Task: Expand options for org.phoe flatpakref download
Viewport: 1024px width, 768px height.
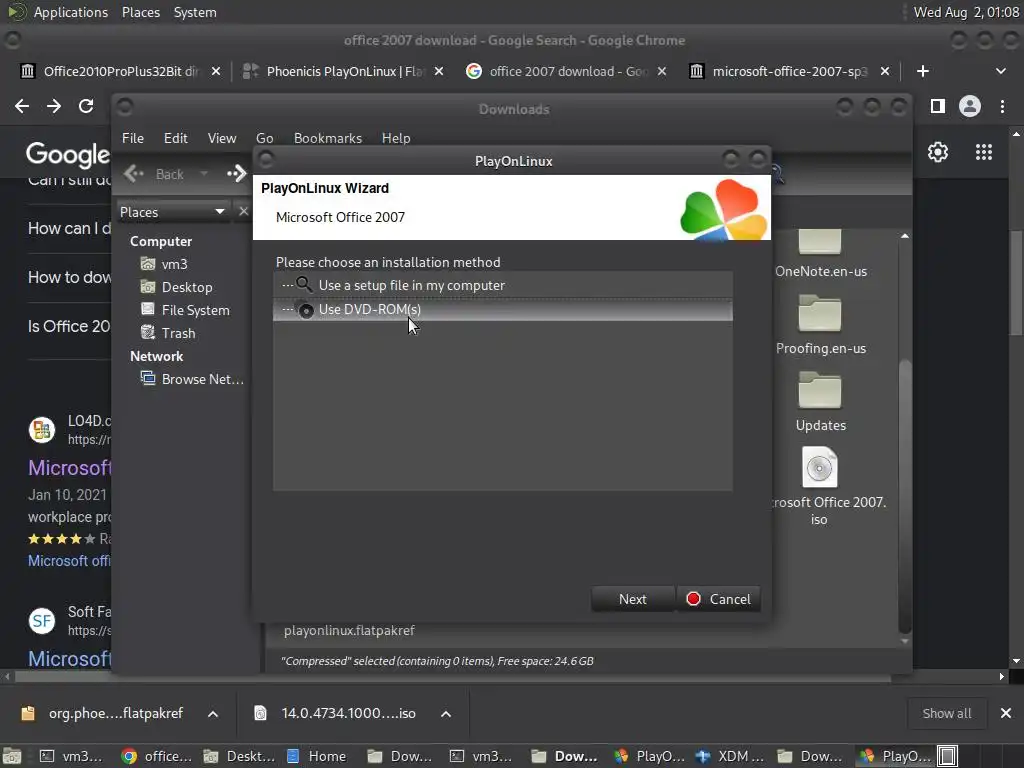Action: [x=213, y=714]
